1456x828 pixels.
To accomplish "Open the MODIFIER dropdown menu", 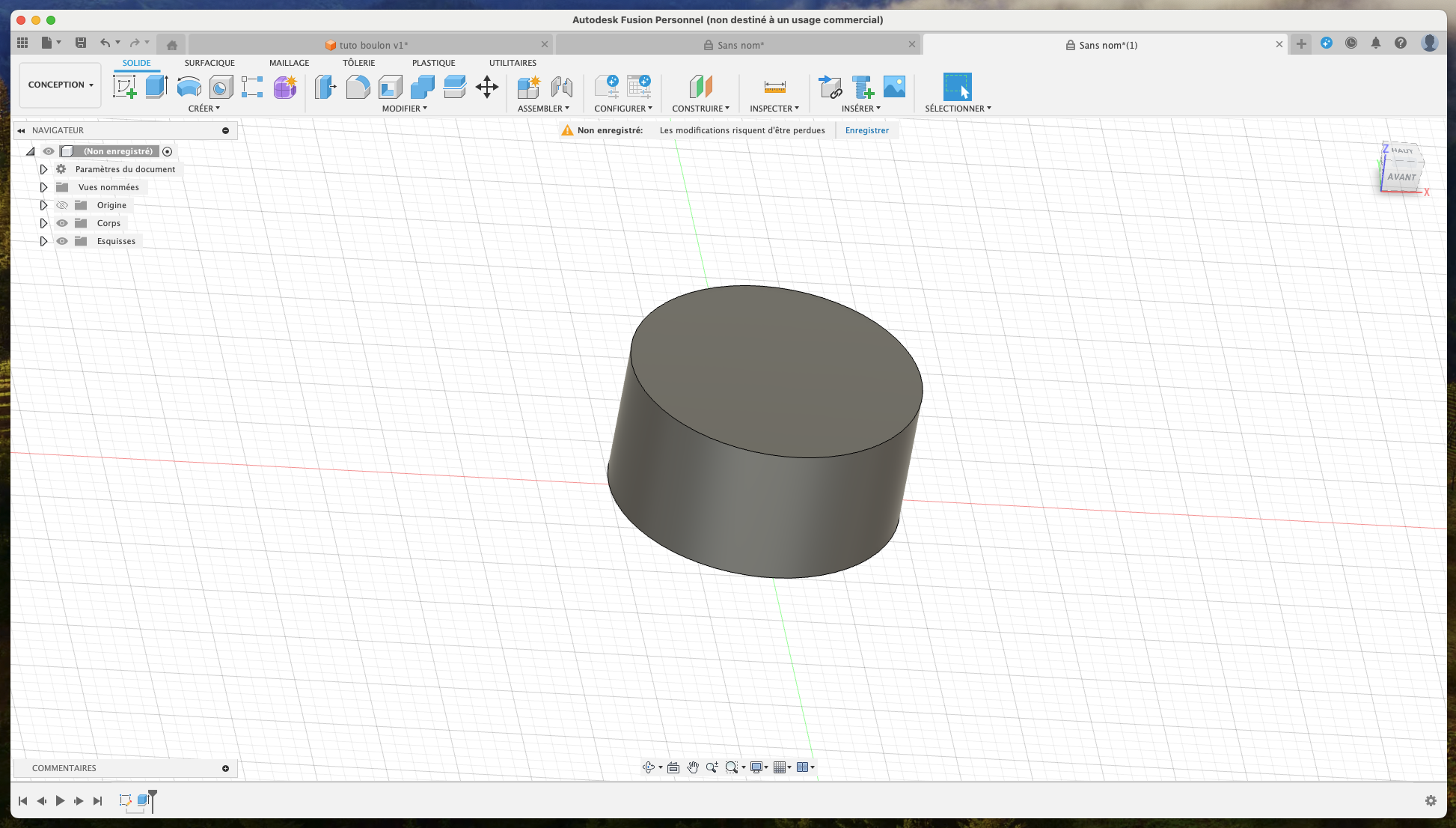I will 405,109.
